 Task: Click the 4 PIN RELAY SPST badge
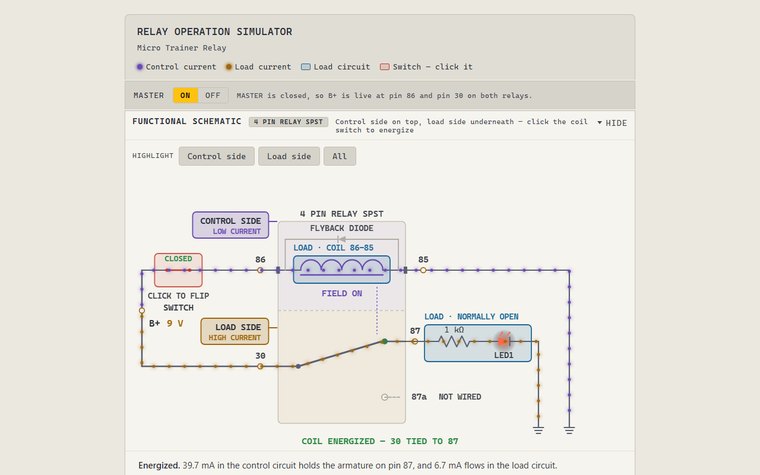(x=288, y=122)
